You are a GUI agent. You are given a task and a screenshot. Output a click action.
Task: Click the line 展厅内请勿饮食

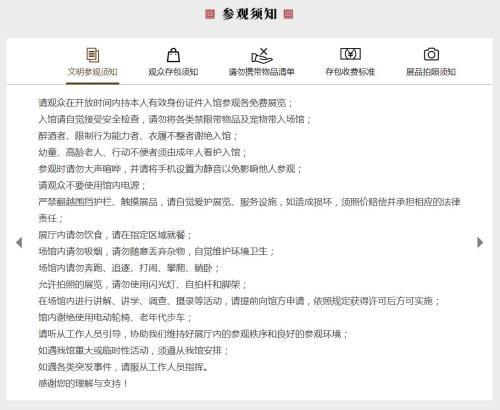point(115,235)
